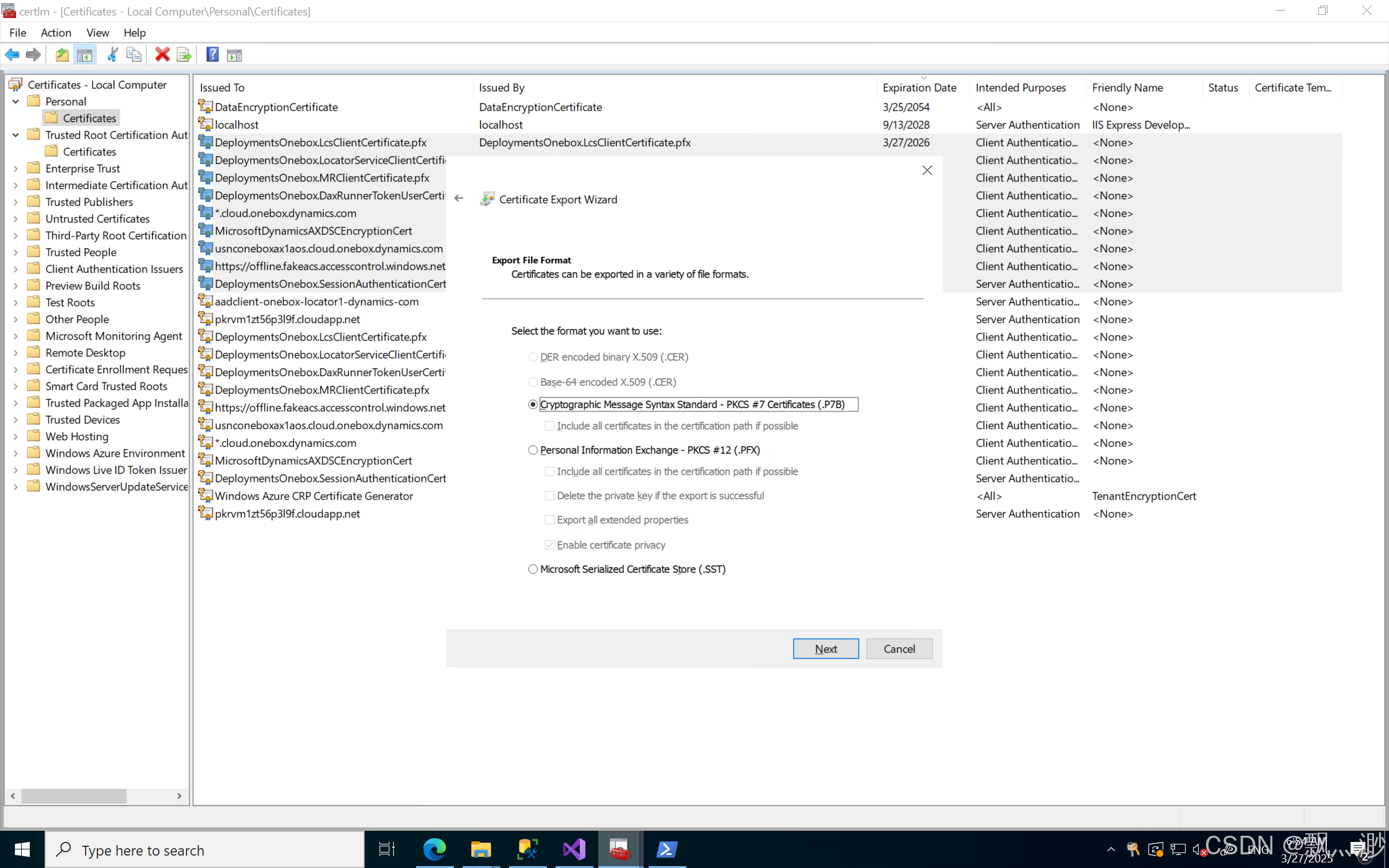Click the red Delete toolbar icon
The image size is (1389, 868).
(x=162, y=55)
